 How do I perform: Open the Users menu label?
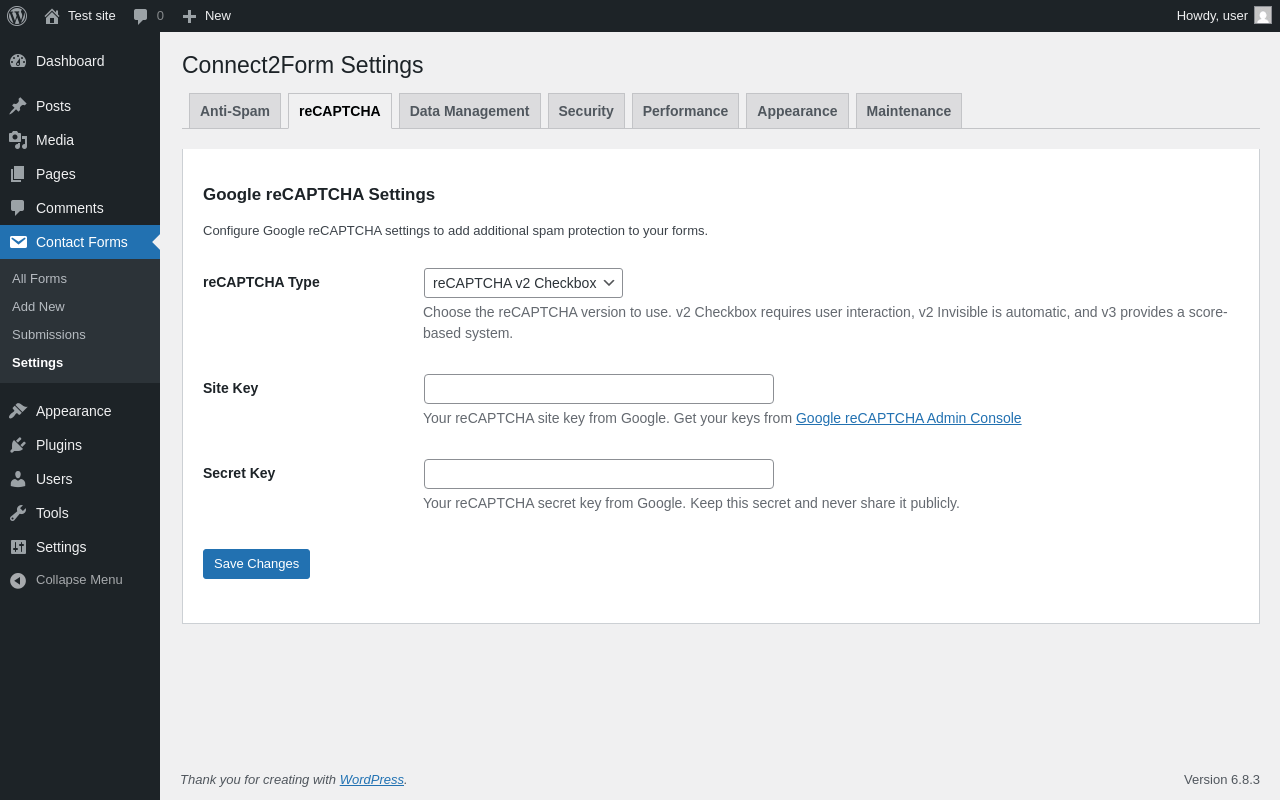[x=54, y=479]
